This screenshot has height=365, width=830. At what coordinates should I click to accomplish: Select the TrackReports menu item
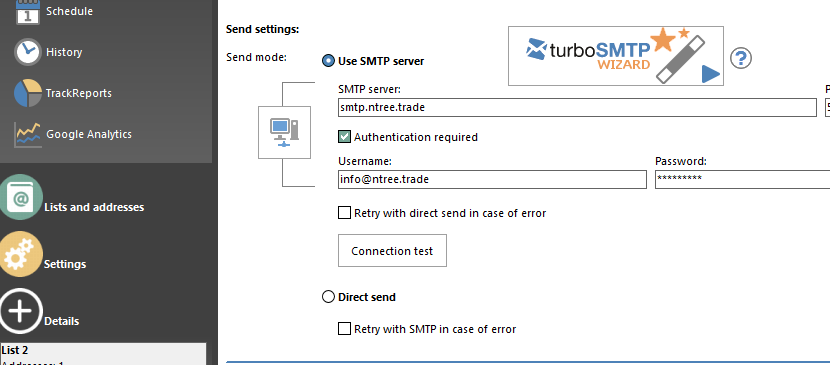(79, 93)
